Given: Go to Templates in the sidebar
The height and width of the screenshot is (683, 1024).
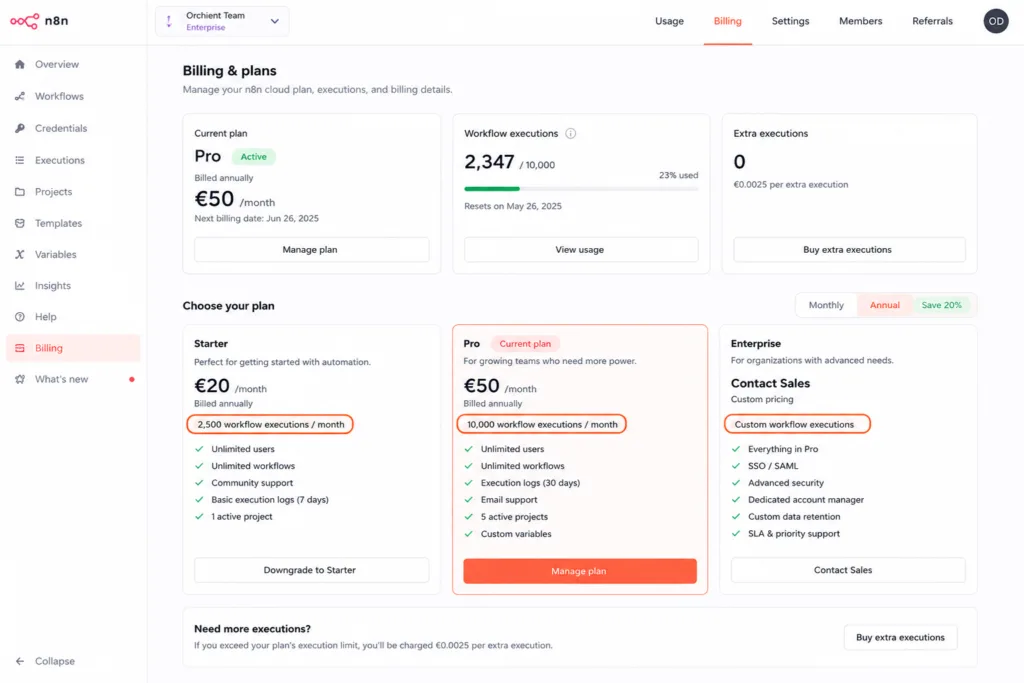Looking at the screenshot, I should click(x=73, y=223).
